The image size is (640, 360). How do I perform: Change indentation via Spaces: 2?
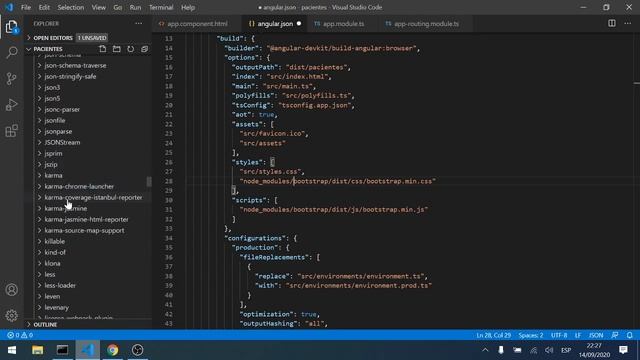click(531, 335)
